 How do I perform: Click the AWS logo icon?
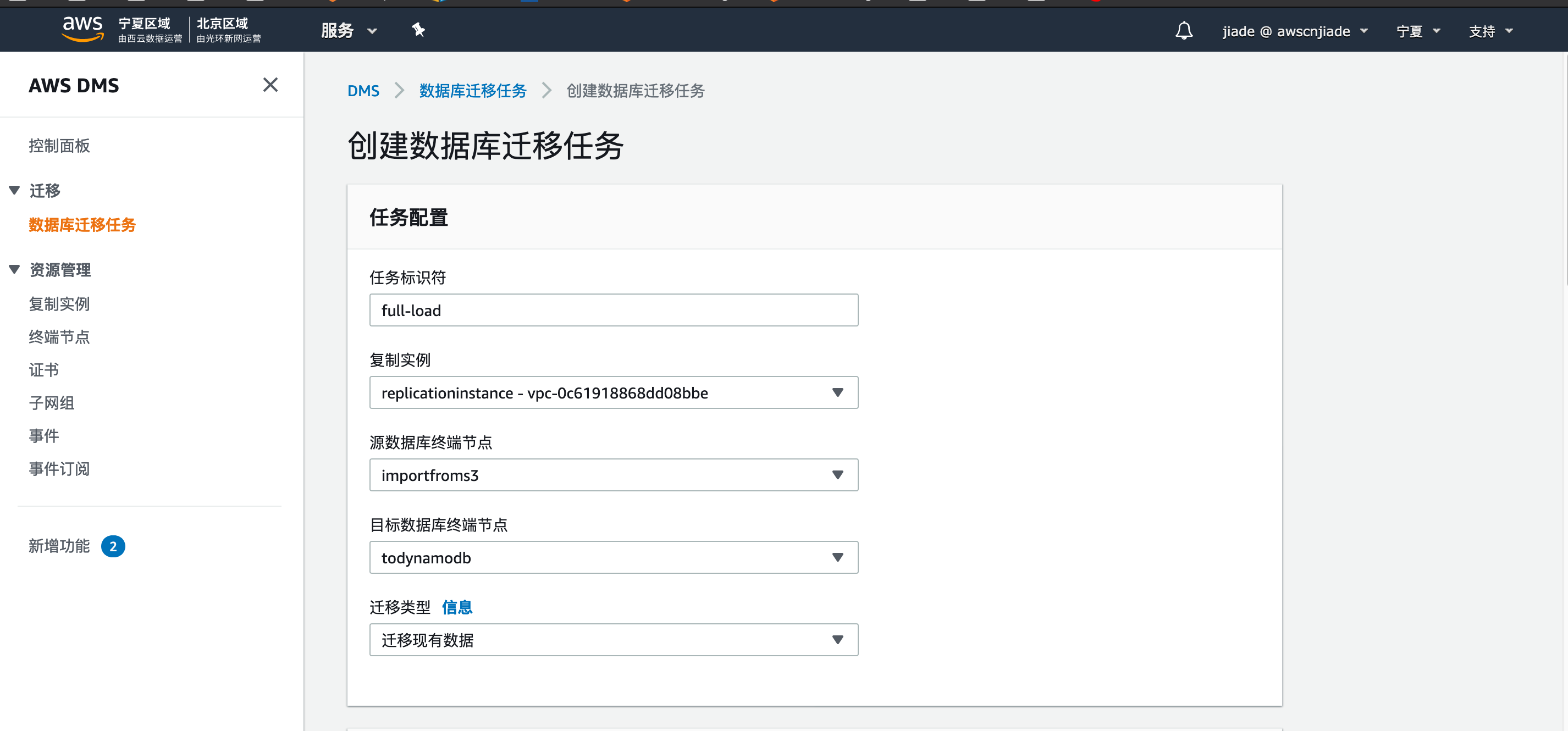(x=83, y=29)
